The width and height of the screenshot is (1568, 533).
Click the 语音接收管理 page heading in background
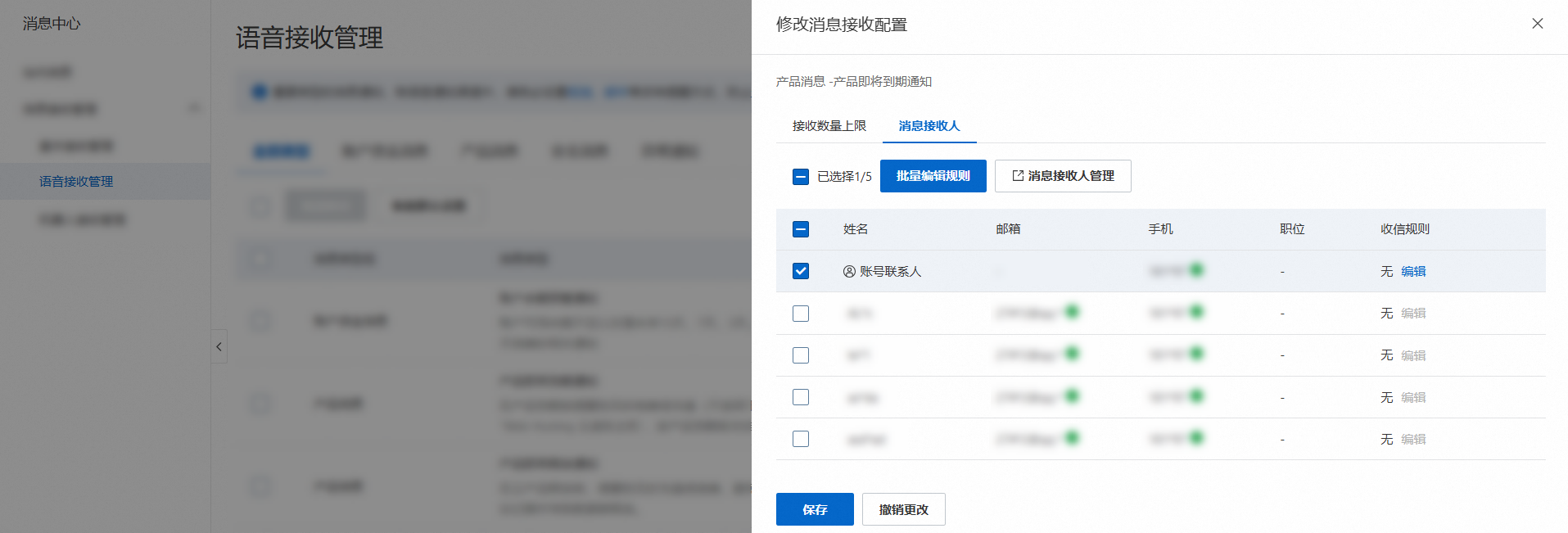point(310,38)
